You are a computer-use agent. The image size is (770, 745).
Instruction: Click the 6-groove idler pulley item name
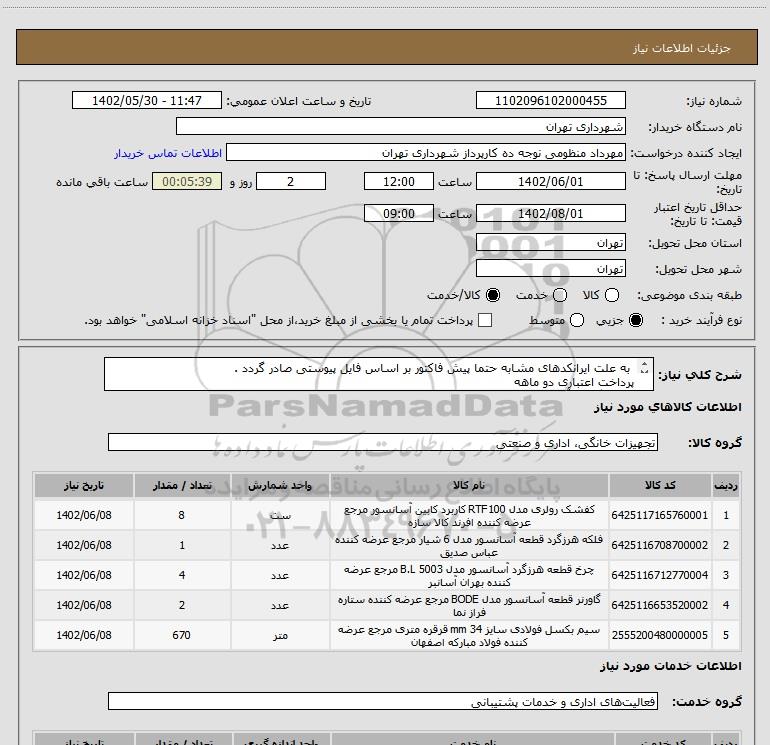click(x=469, y=546)
